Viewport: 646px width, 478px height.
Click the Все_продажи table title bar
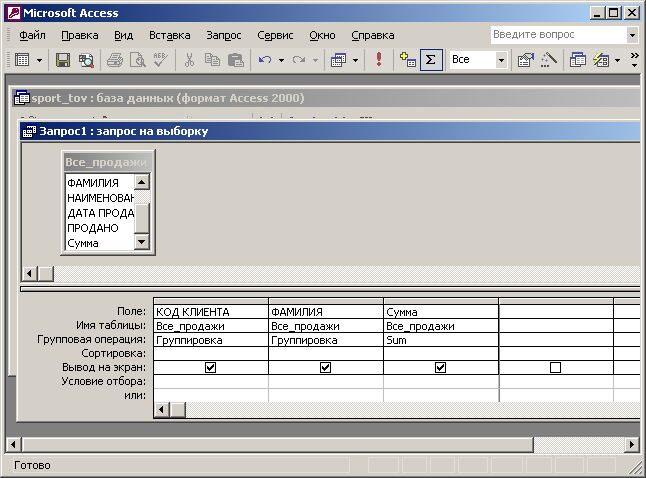click(107, 162)
